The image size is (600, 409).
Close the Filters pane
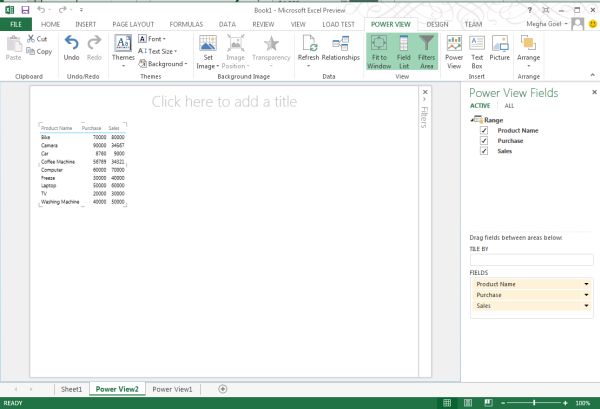425,92
